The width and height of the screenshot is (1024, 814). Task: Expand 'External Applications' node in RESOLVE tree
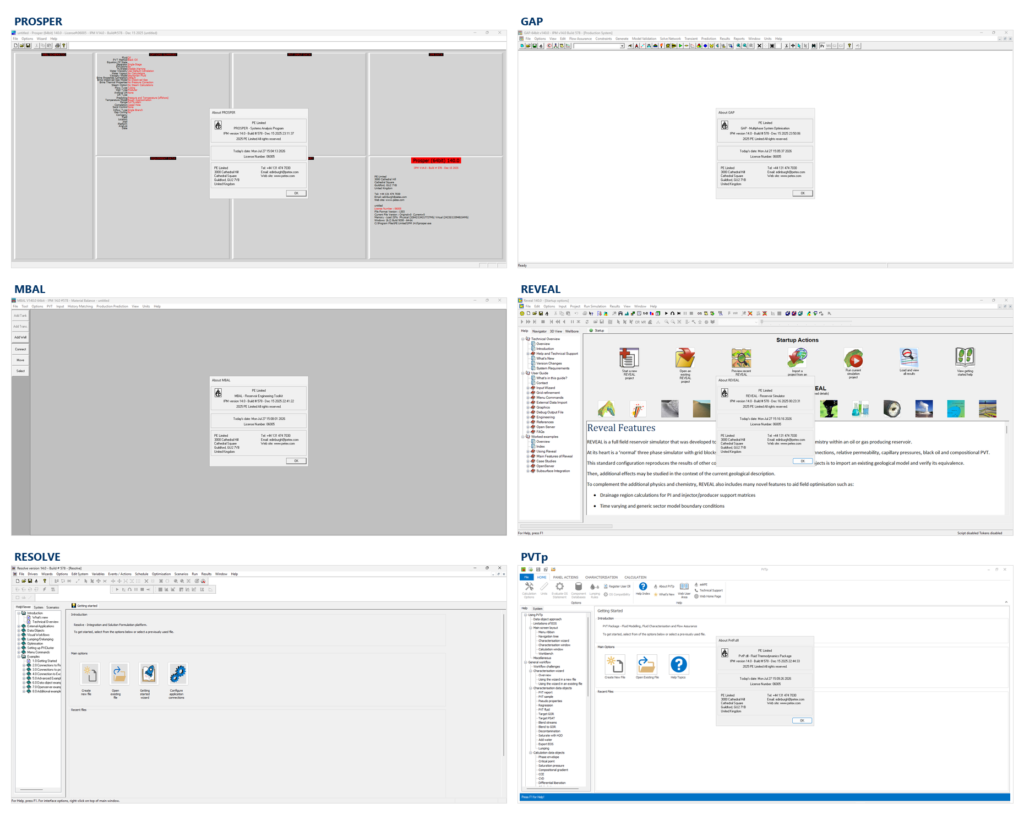pyautogui.click(x=18, y=626)
